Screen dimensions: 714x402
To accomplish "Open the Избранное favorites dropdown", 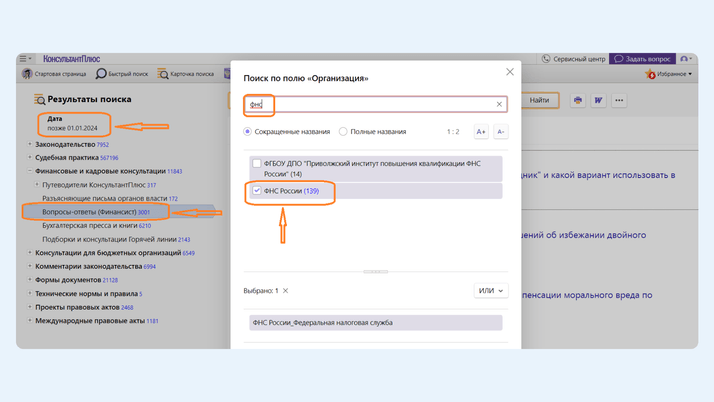I will 670,74.
